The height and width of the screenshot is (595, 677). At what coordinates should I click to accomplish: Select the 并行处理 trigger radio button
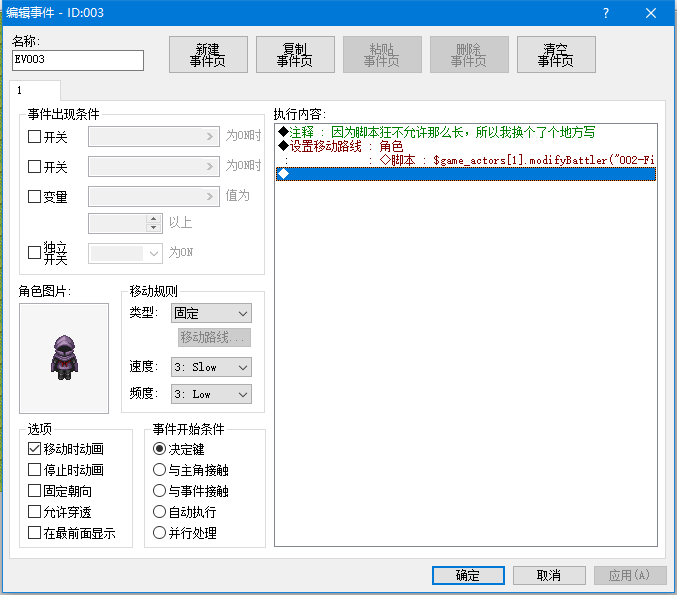159,532
